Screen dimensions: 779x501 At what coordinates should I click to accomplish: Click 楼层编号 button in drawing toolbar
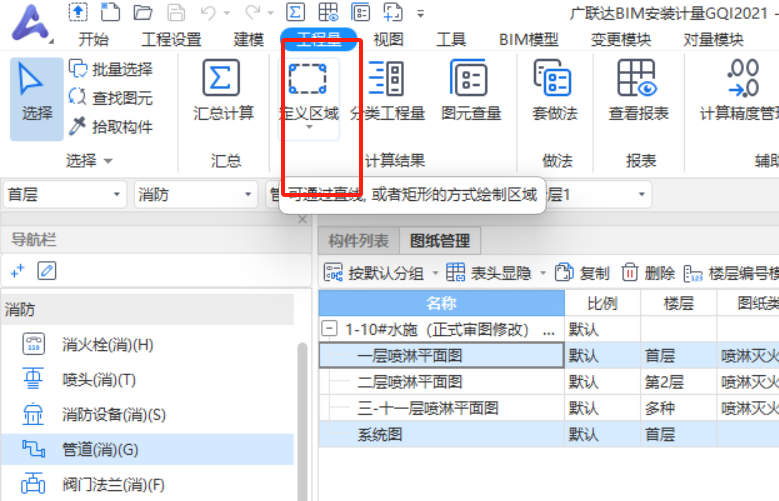[731, 273]
